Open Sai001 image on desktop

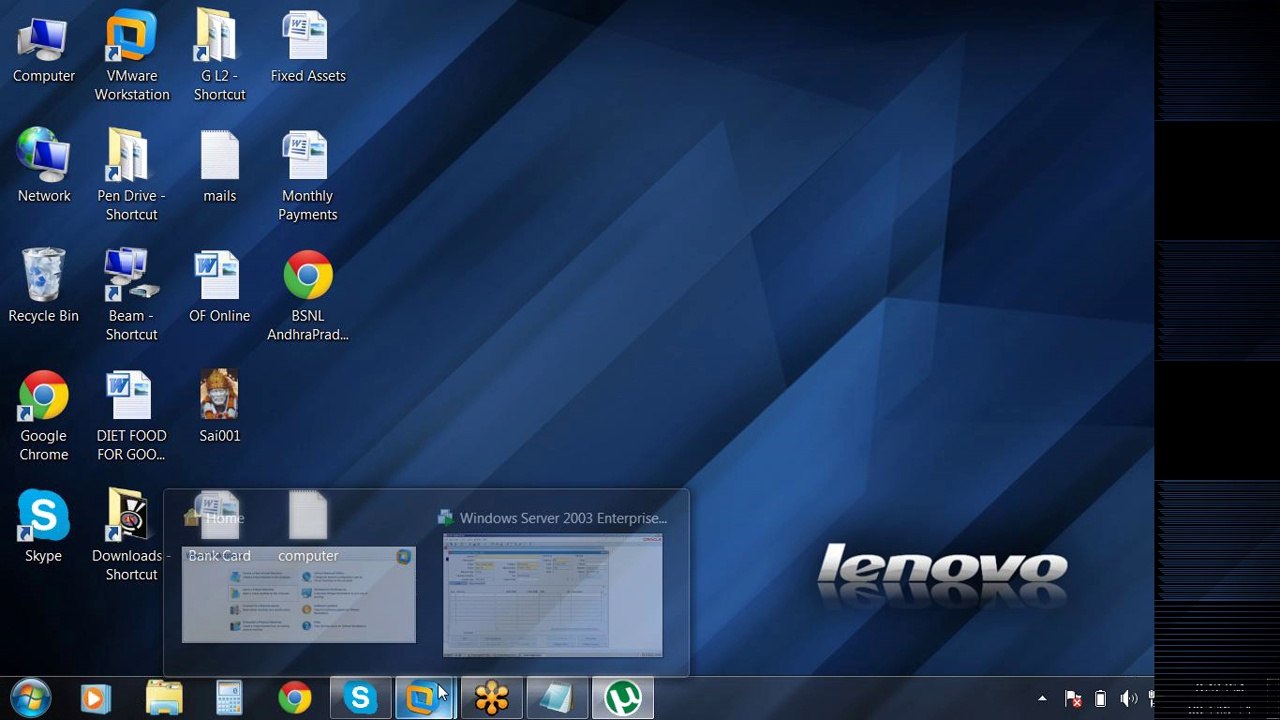[219, 407]
